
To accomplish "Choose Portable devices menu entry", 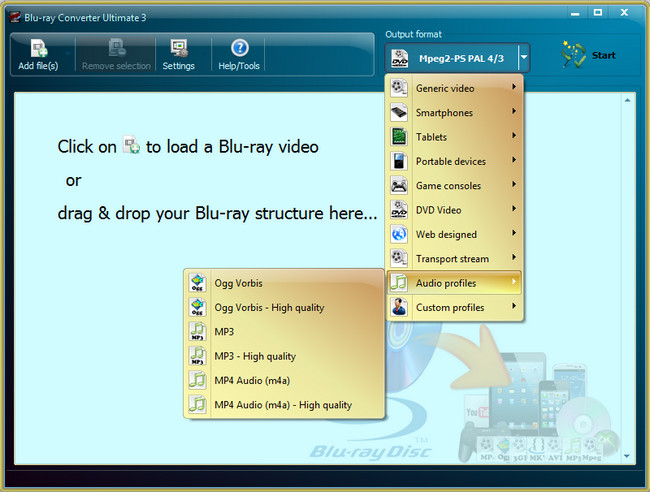I will (454, 161).
